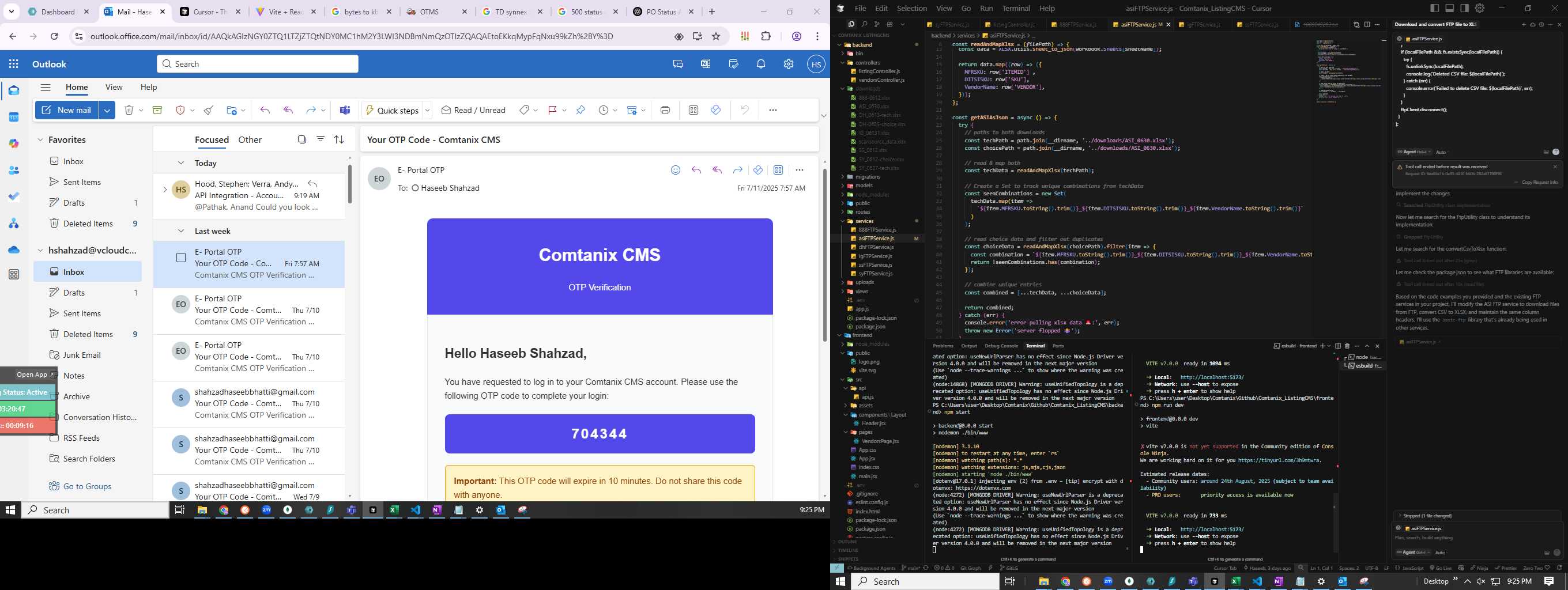
Task: Switch to the Help tab in Outlook
Action: coord(149,88)
